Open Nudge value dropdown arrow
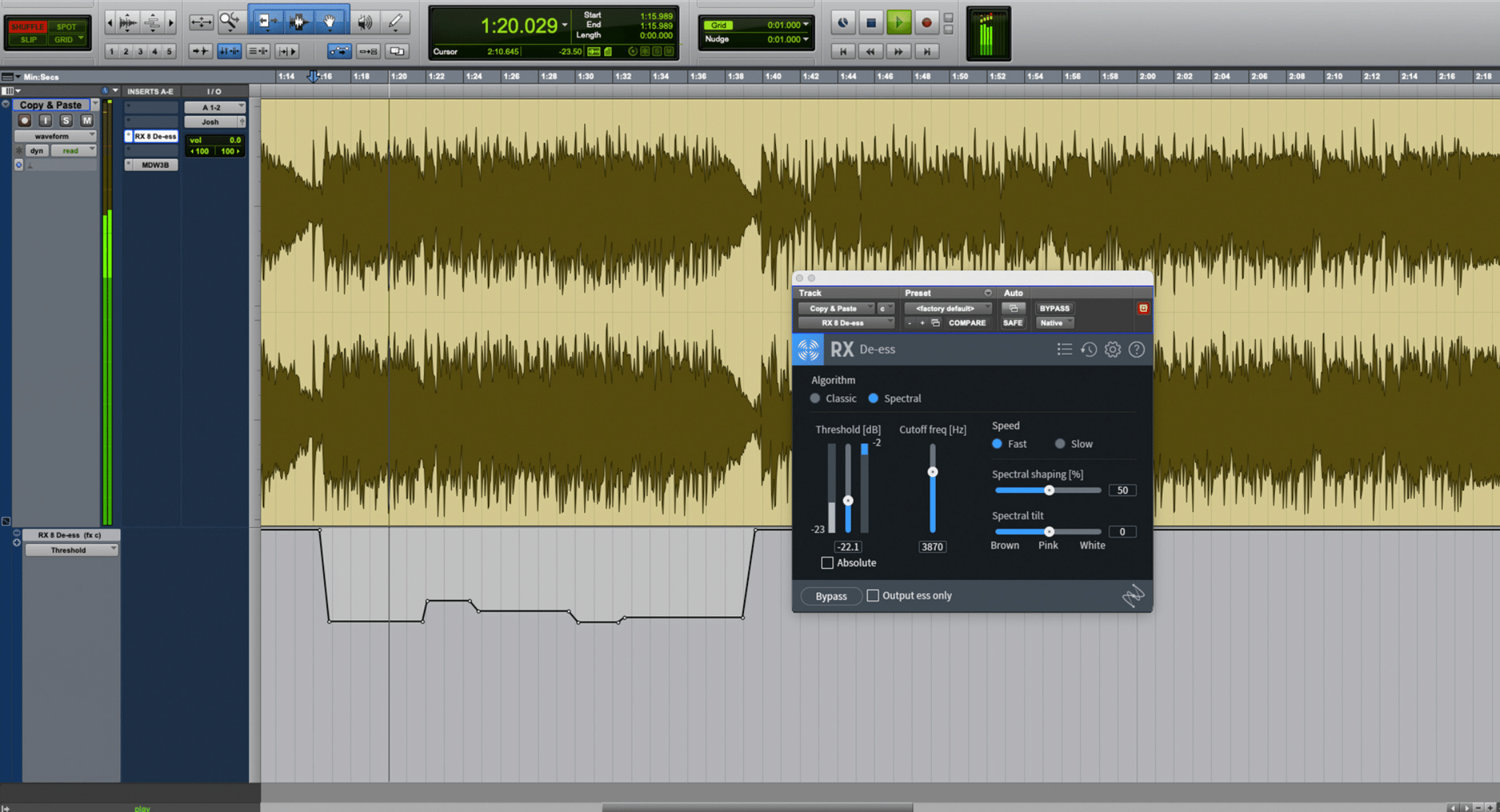Screen dimensions: 1500x812 click(x=806, y=39)
